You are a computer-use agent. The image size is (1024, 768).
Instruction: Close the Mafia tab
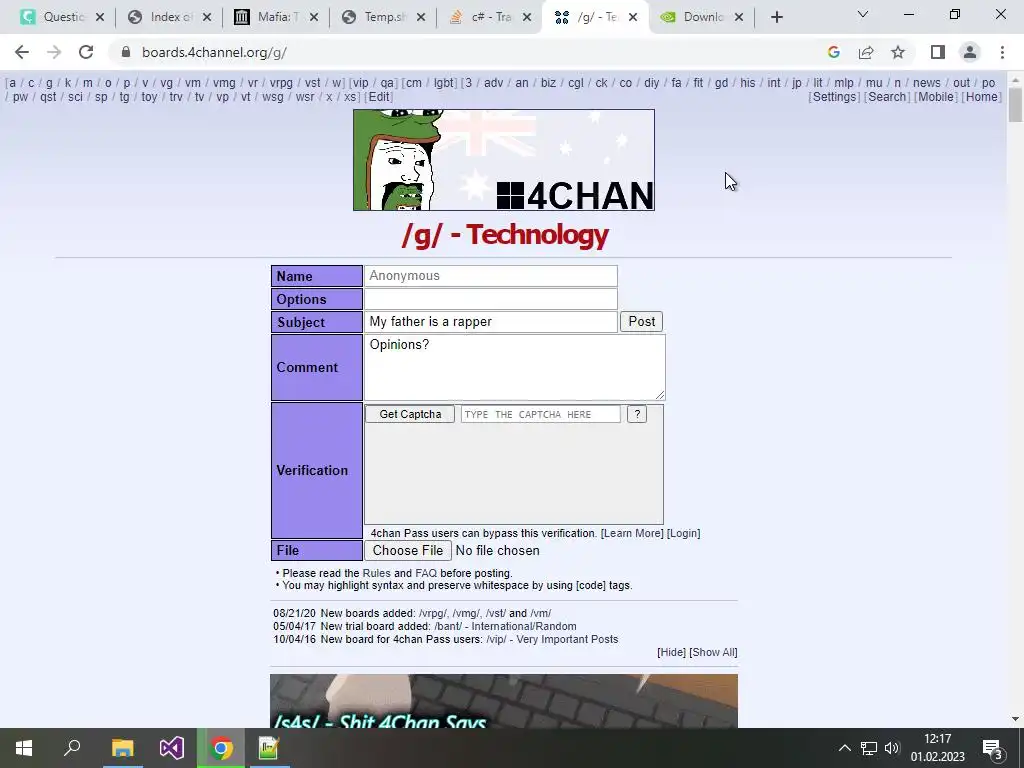[314, 17]
